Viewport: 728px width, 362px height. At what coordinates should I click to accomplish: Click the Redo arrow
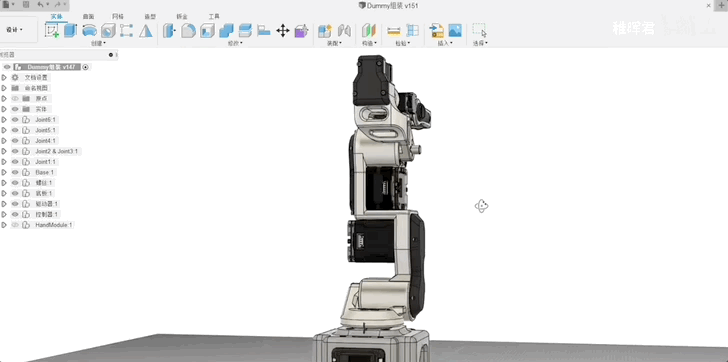click(59, 5)
